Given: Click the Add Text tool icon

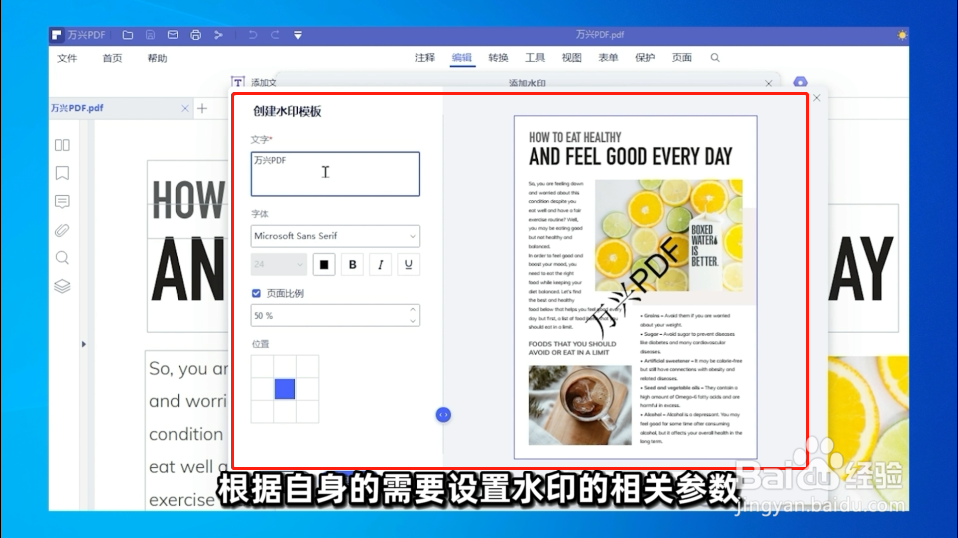Looking at the screenshot, I should (238, 82).
